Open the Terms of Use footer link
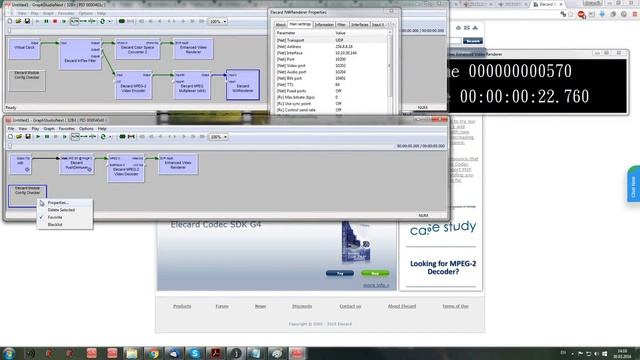Image resolution: width=640 pixels, height=360 pixels. (x=455, y=306)
